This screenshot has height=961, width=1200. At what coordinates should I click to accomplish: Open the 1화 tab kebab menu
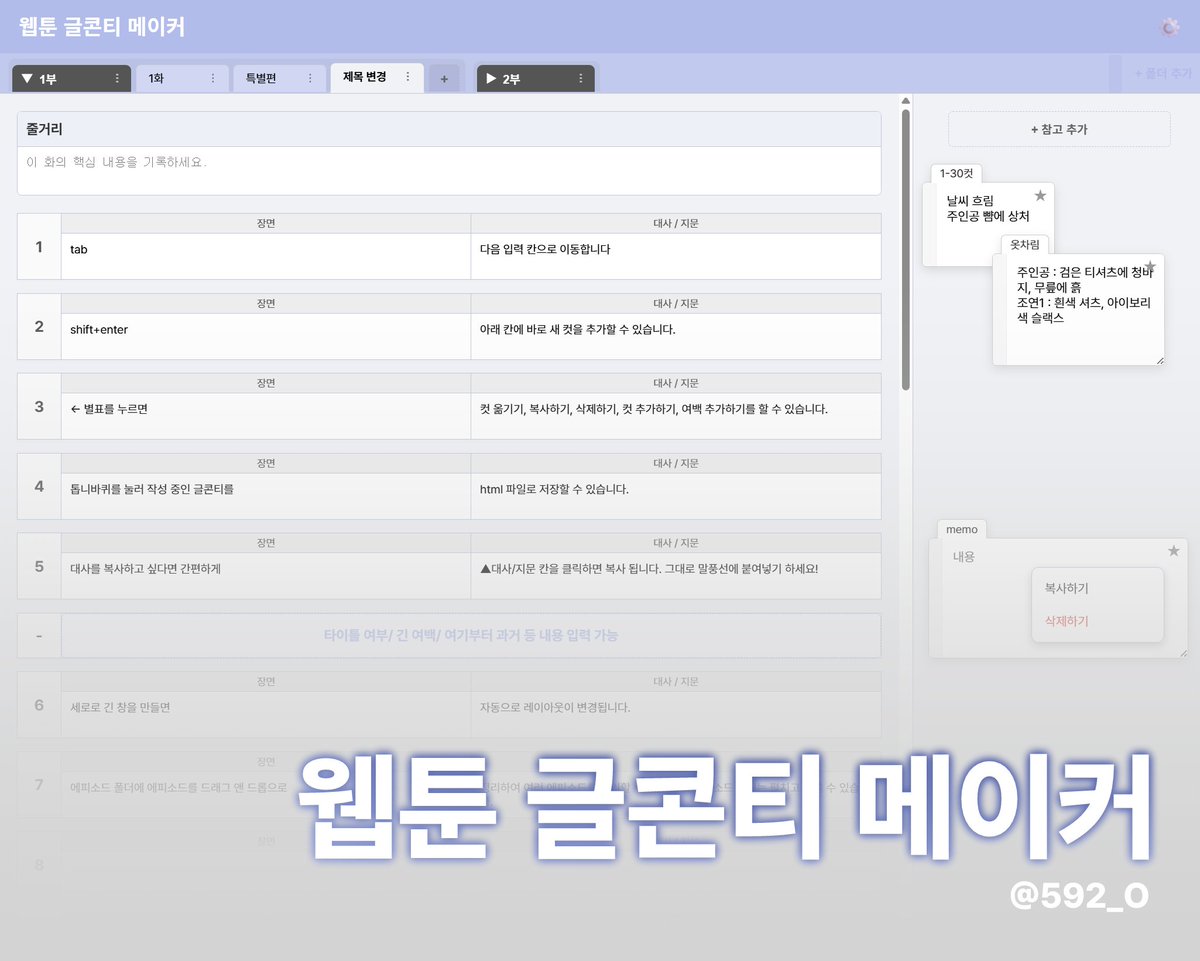(212, 78)
